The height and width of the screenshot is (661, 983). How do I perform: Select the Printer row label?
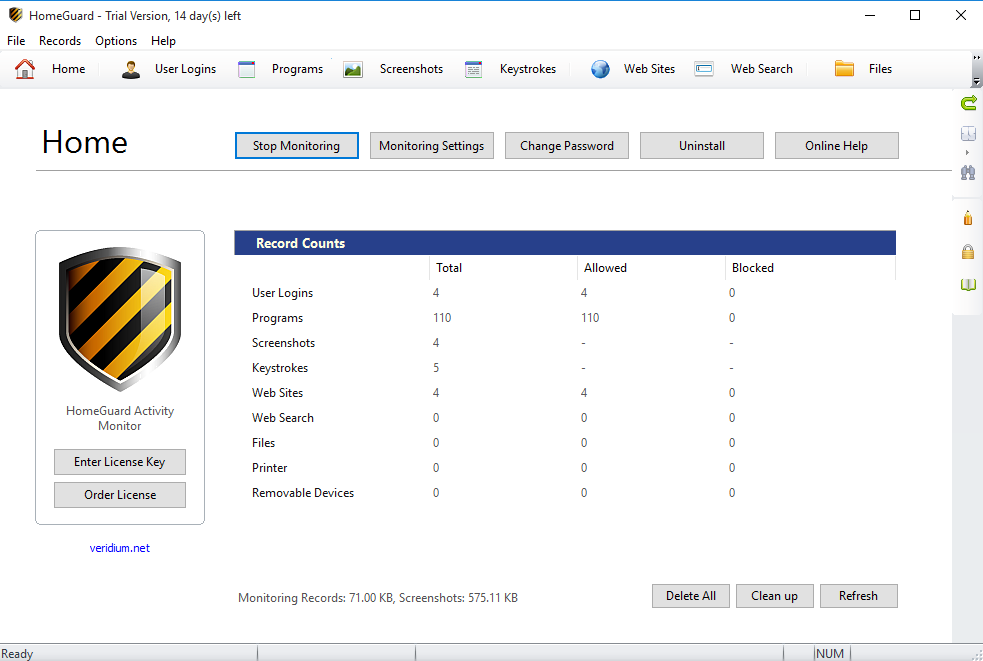[270, 468]
